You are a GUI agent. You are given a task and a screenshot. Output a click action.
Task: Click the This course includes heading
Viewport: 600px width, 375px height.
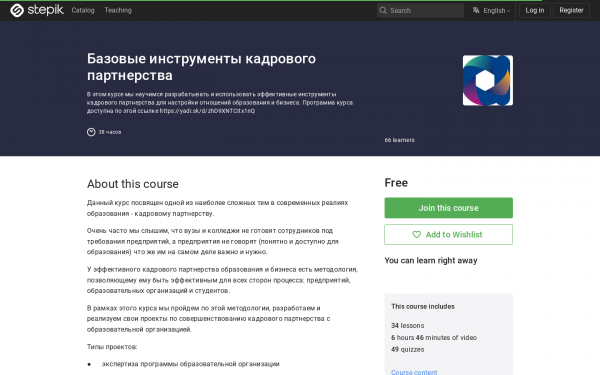(423, 307)
